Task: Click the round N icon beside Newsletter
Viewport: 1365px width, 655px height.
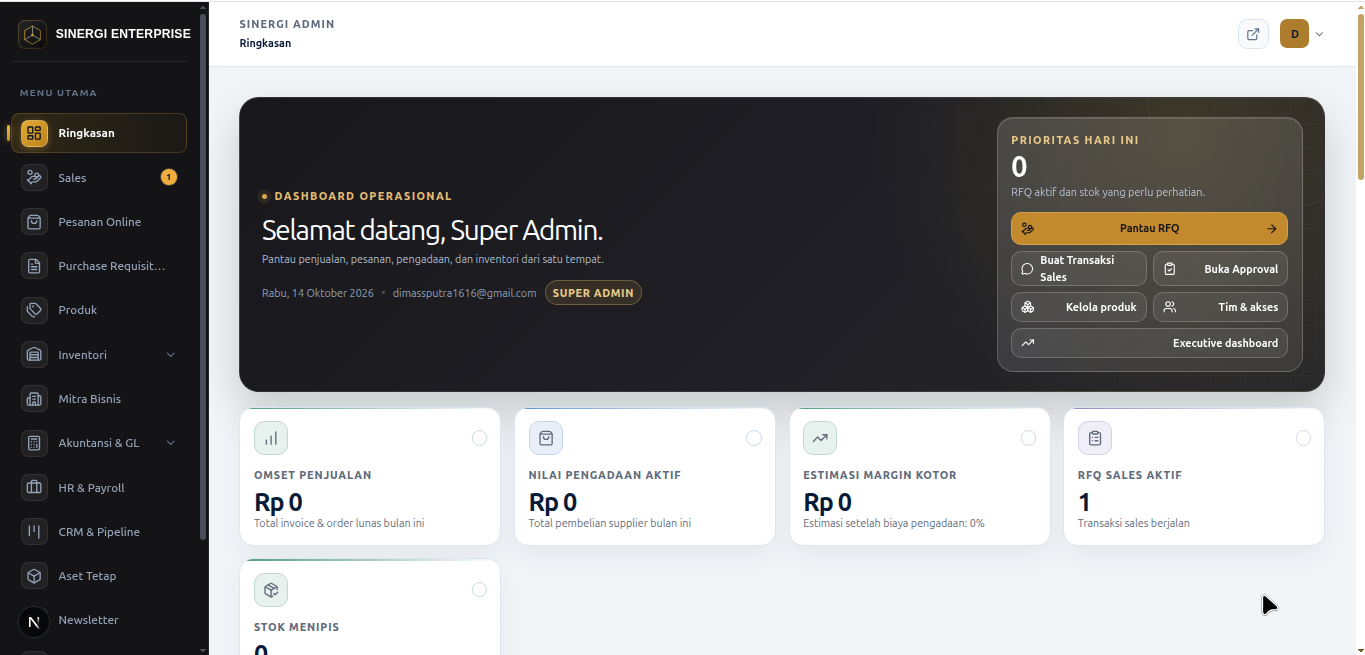Action: [34, 621]
